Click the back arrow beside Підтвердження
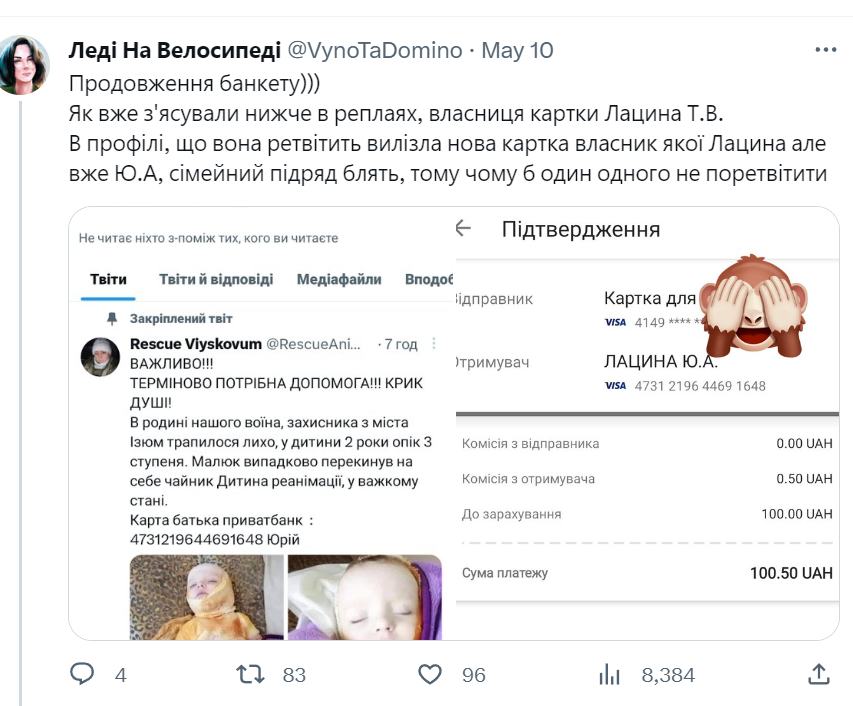The width and height of the screenshot is (853, 706). [x=463, y=229]
